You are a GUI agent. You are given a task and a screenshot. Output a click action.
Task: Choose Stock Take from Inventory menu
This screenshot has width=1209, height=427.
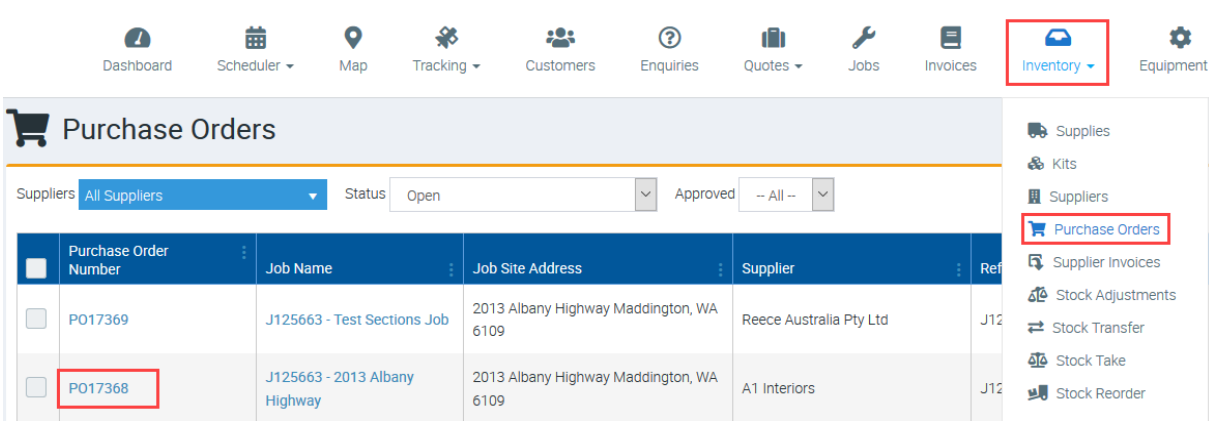coord(1090,360)
